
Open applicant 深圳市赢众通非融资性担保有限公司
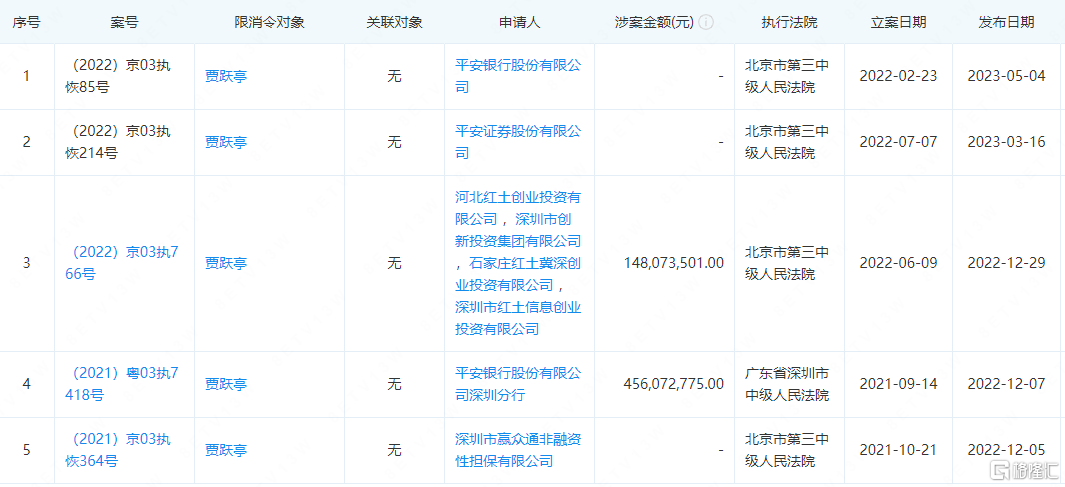tap(517, 450)
